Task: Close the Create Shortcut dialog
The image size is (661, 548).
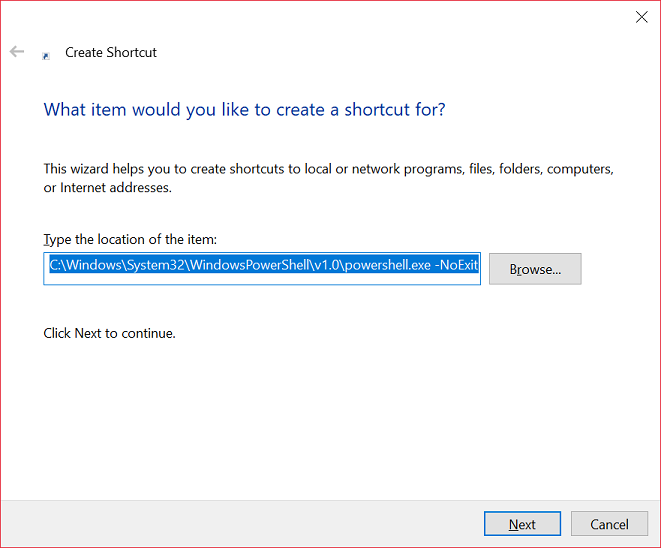Action: pyautogui.click(x=642, y=17)
